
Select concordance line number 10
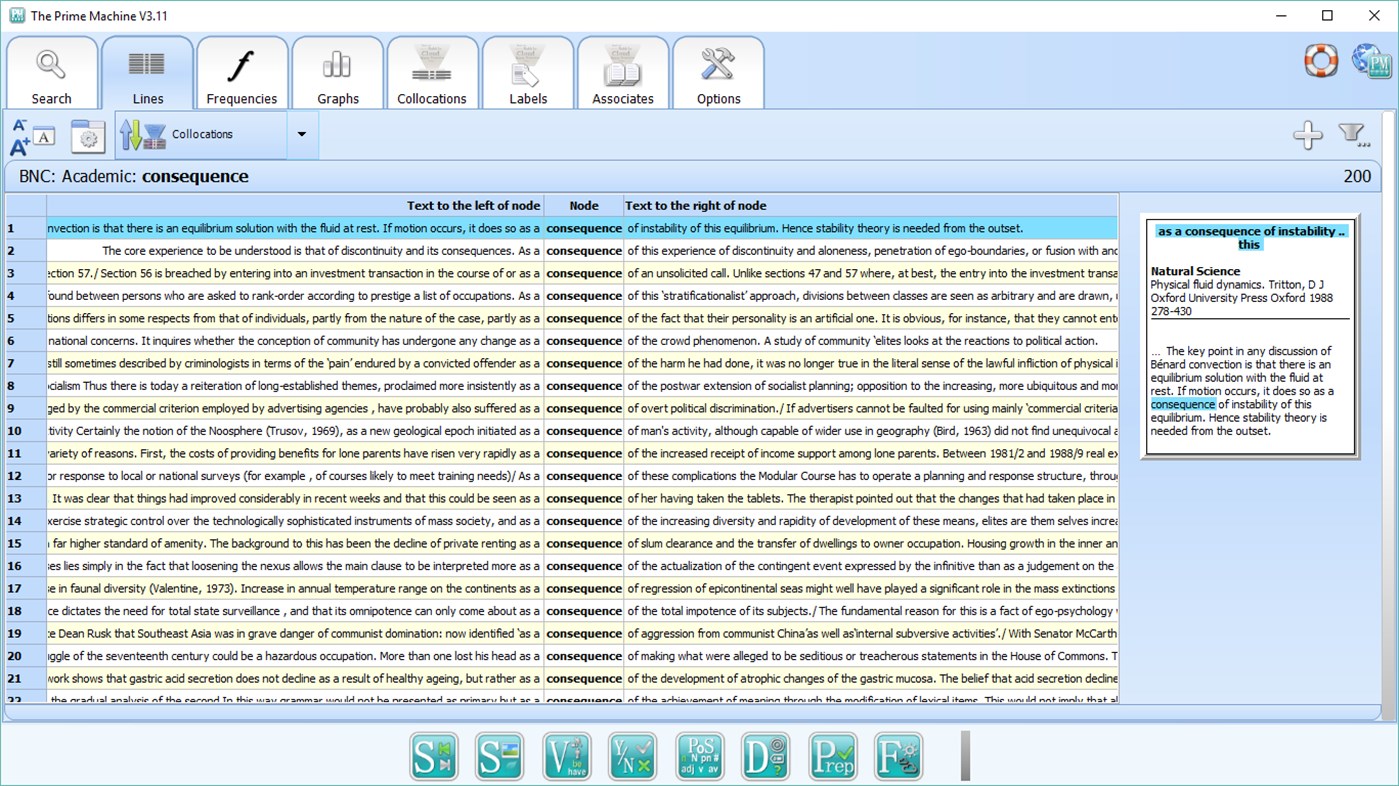(26, 431)
